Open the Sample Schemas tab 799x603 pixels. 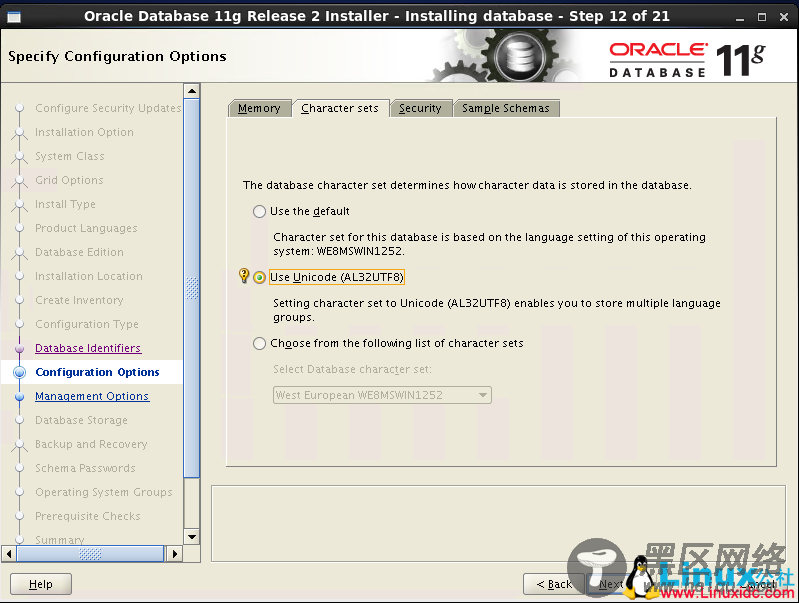tap(506, 108)
